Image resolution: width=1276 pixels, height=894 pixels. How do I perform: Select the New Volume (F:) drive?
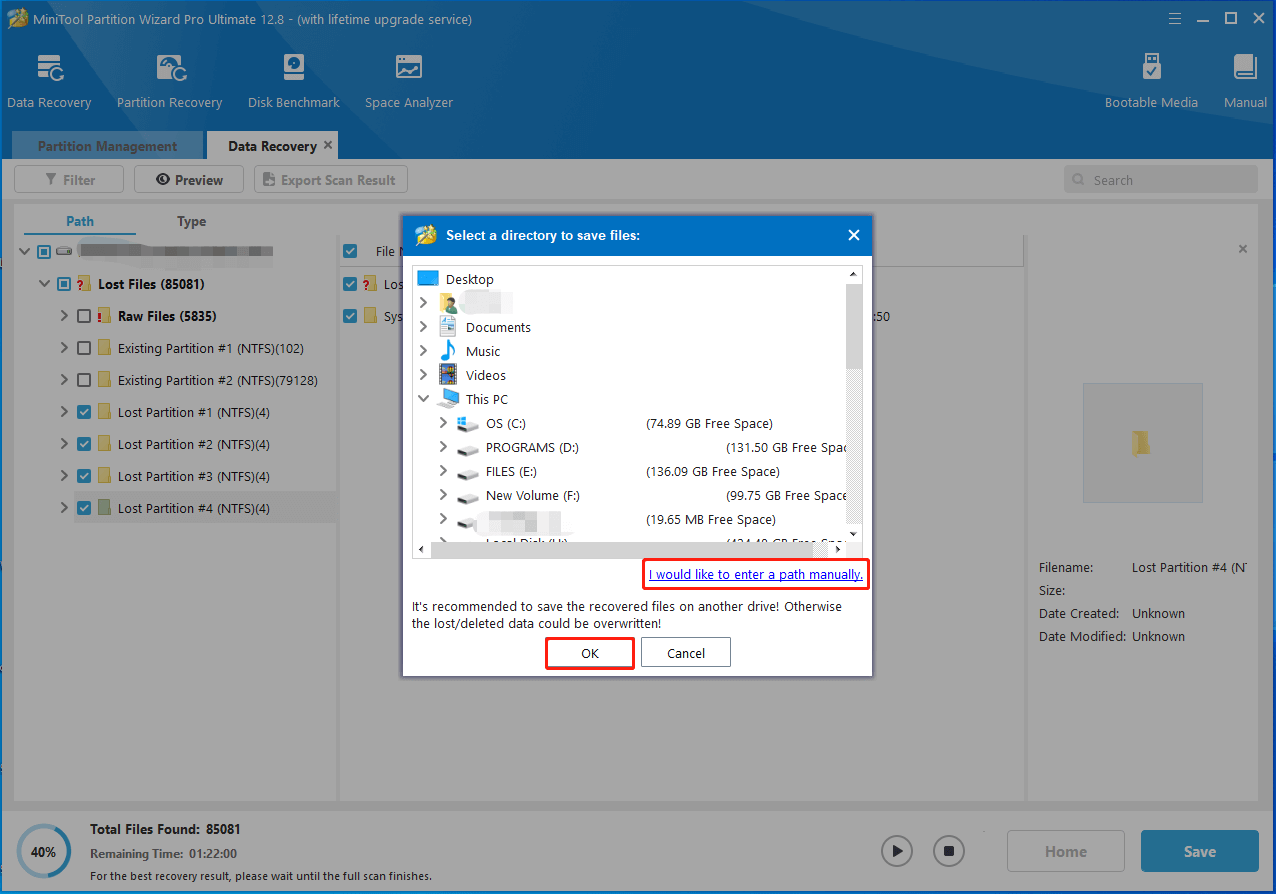click(x=532, y=495)
